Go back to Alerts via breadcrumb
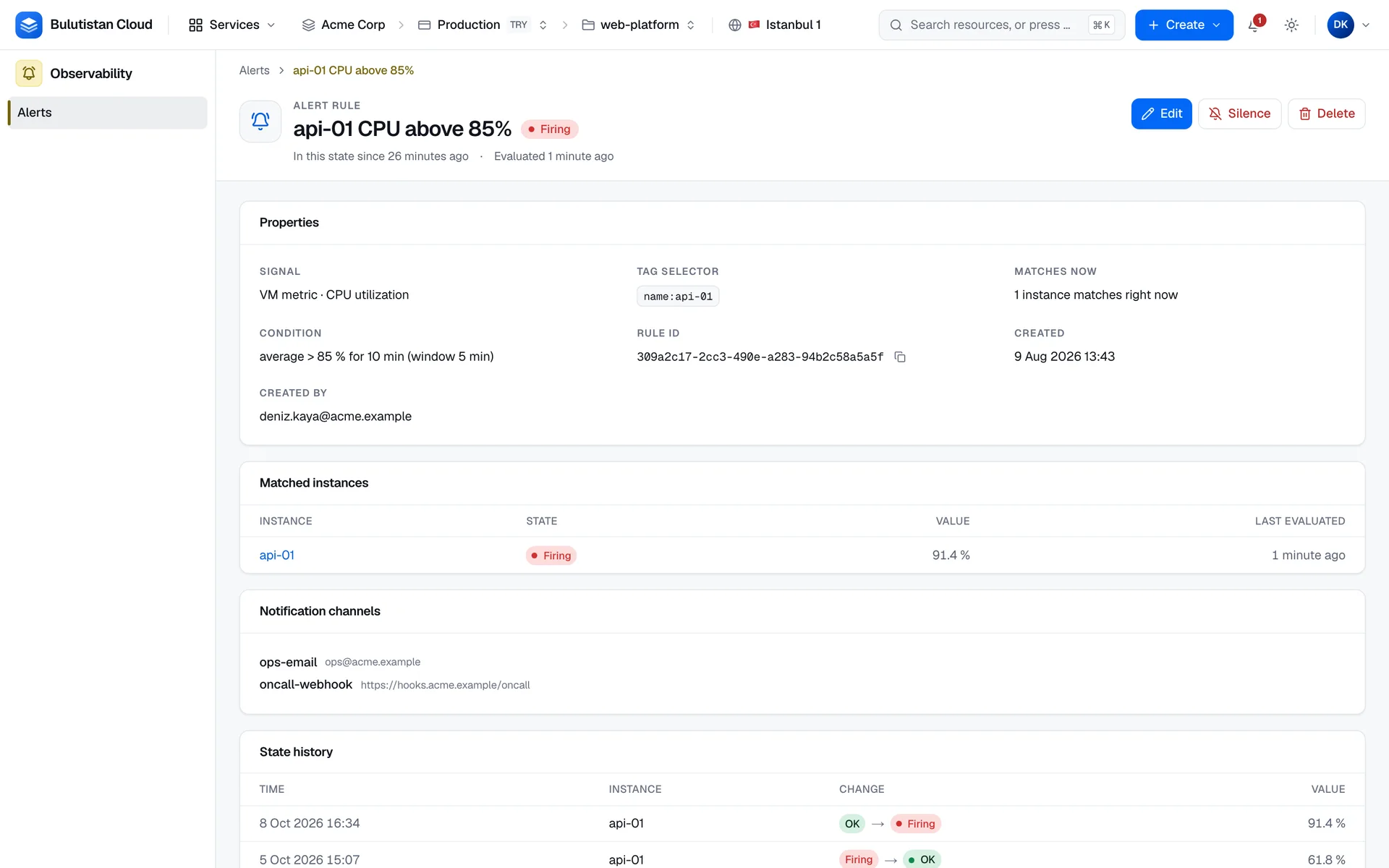 [254, 70]
